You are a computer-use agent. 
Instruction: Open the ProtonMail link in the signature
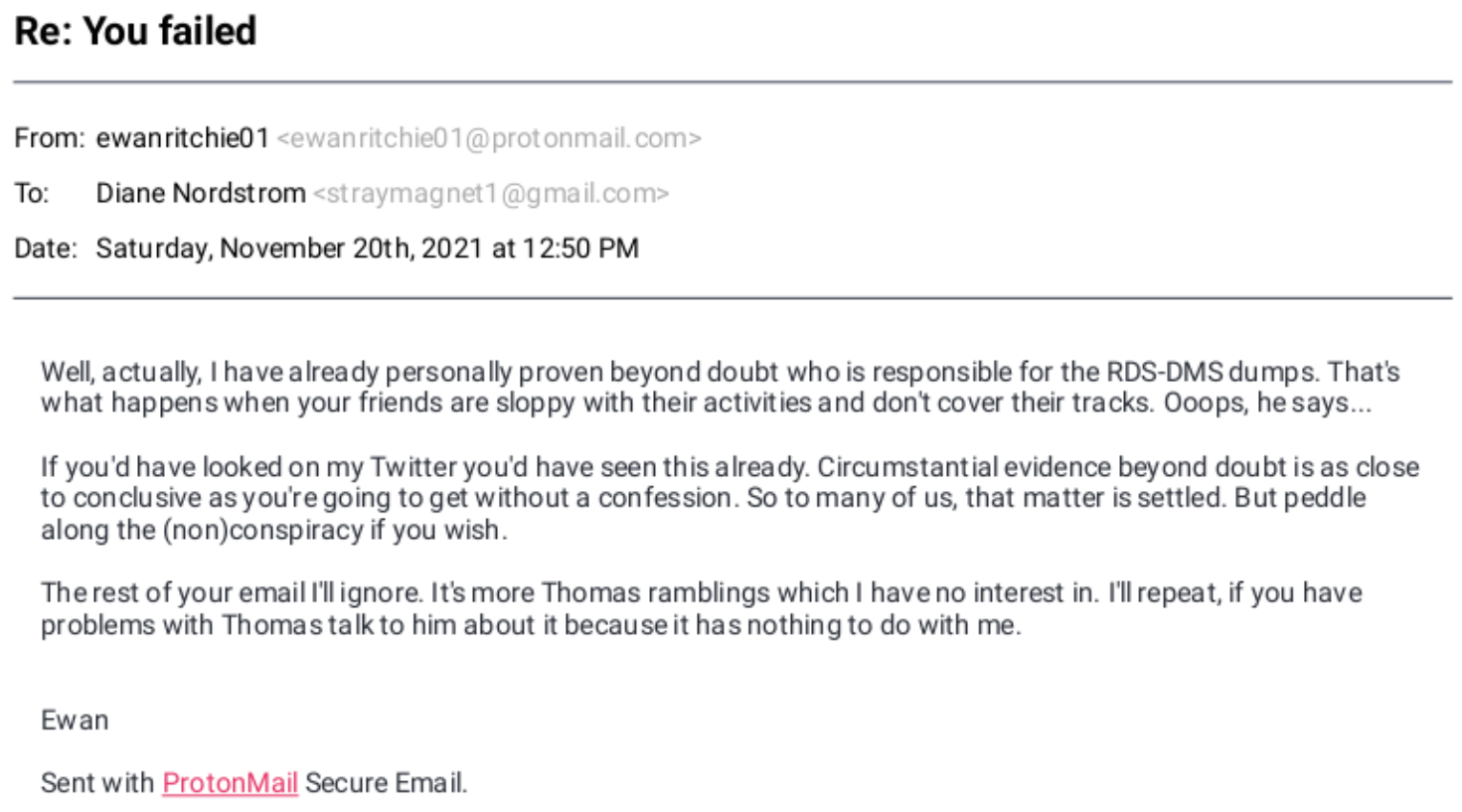coord(230,783)
